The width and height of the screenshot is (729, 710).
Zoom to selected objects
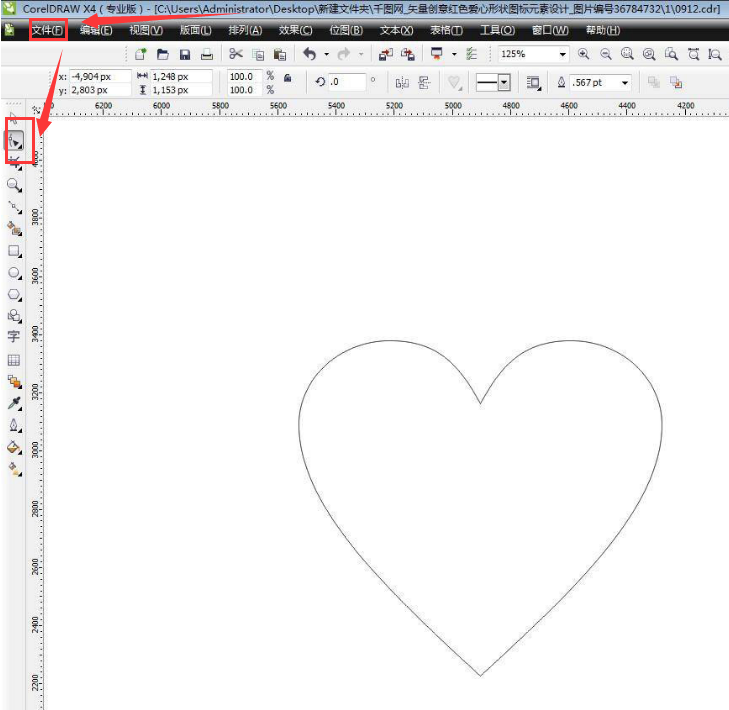coord(627,54)
